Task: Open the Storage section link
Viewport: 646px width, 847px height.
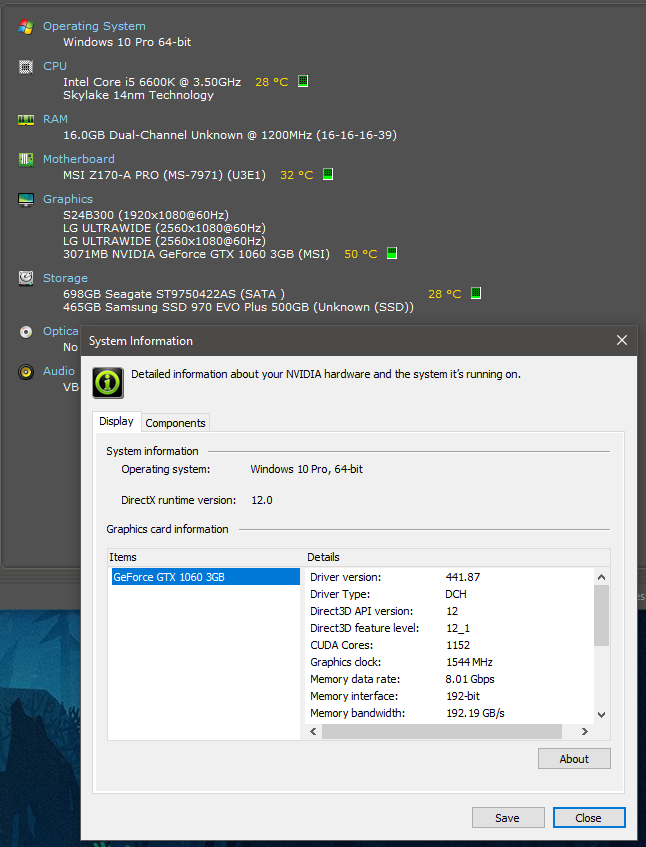Action: tap(65, 278)
